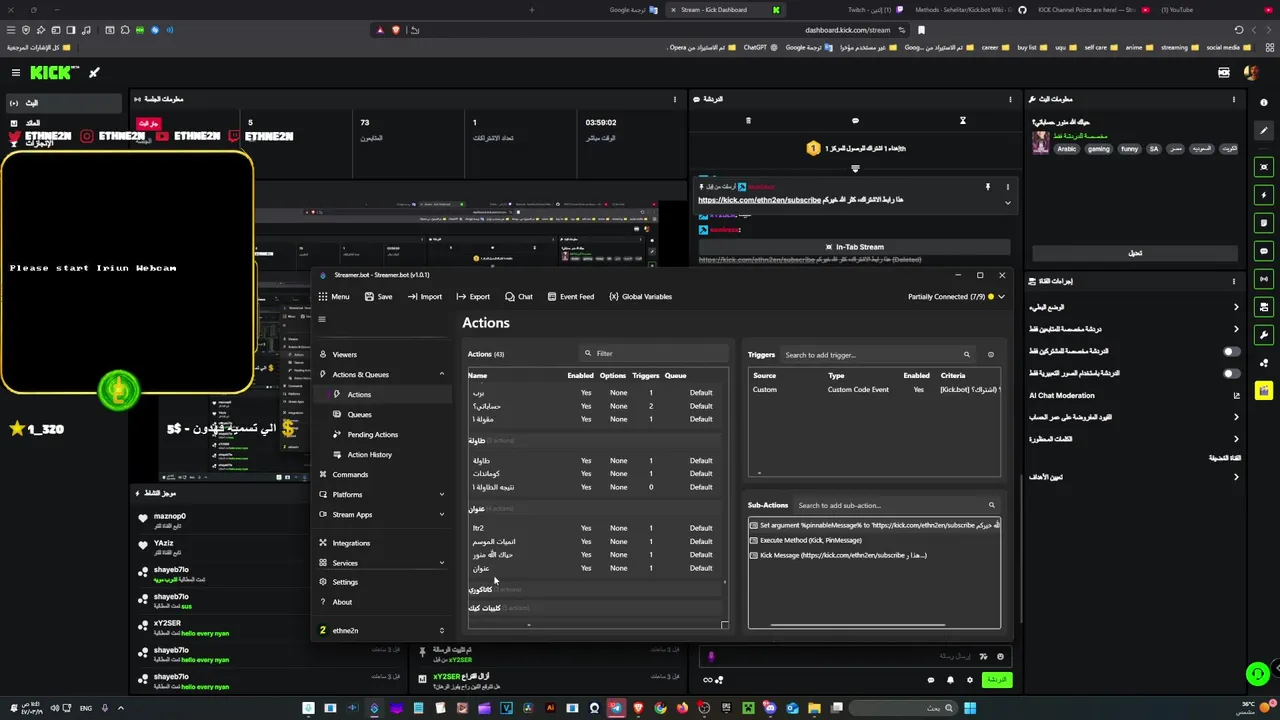The width and height of the screenshot is (1280, 720).
Task: Click the green support bubble icon
Action: (x=1258, y=674)
